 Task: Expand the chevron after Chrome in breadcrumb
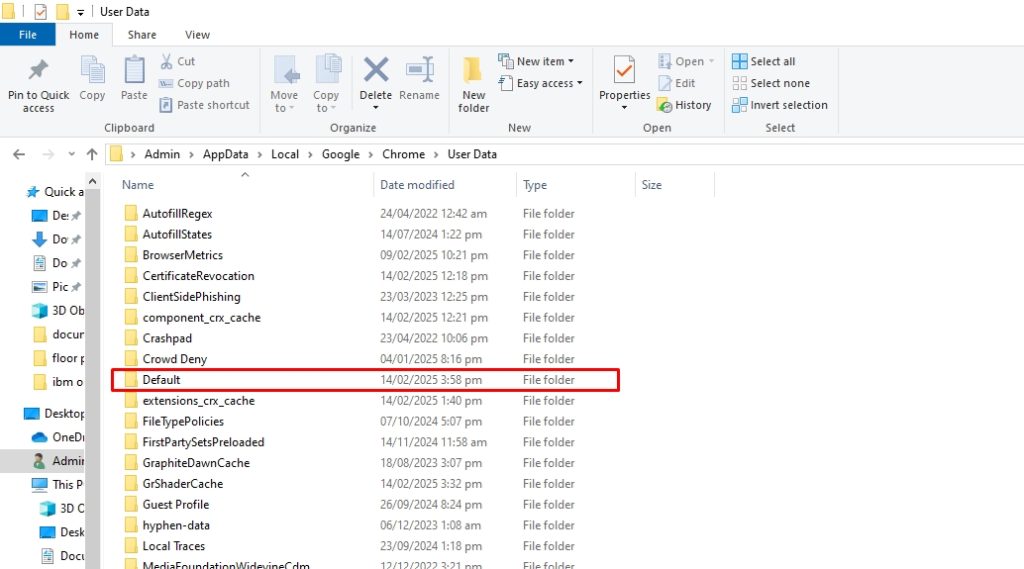coord(436,154)
